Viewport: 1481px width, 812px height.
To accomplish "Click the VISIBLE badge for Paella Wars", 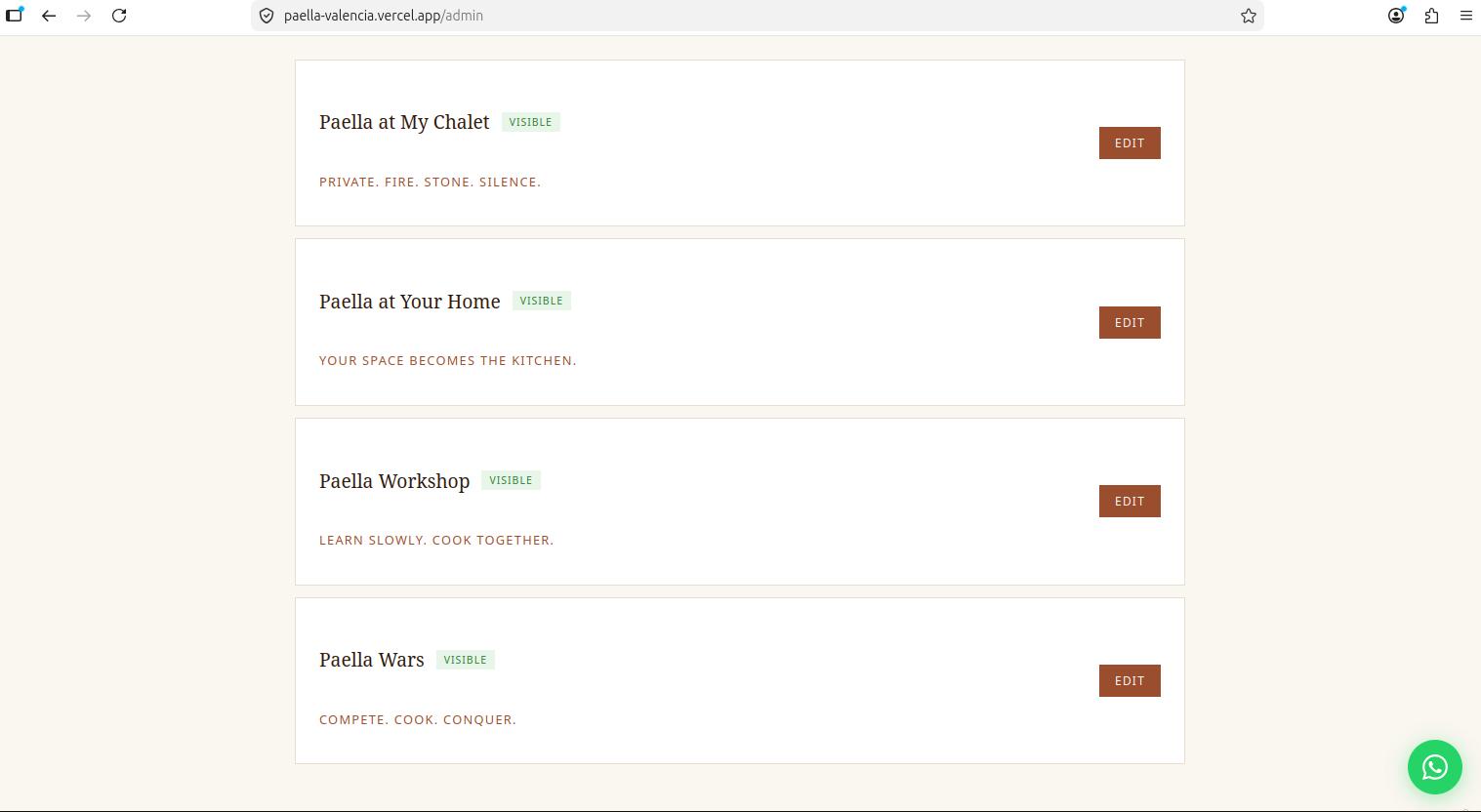I will tap(465, 660).
